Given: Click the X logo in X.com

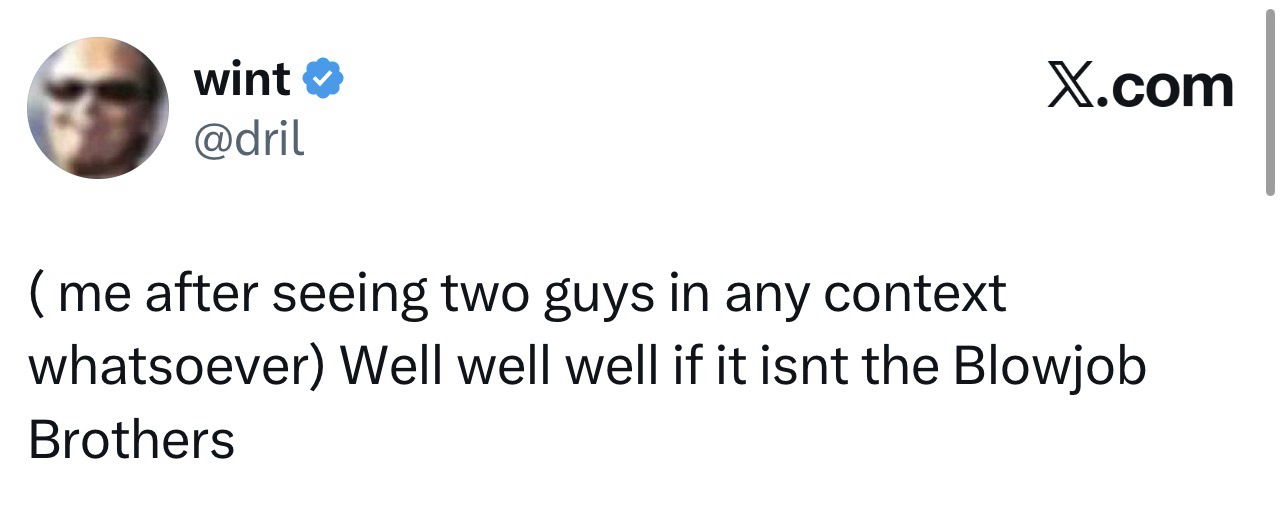Looking at the screenshot, I should click(1071, 87).
